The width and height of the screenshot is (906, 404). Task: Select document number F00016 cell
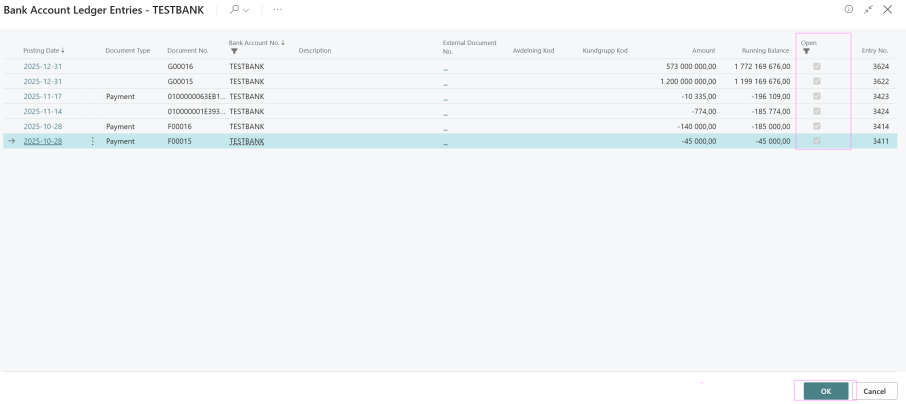coord(179,127)
